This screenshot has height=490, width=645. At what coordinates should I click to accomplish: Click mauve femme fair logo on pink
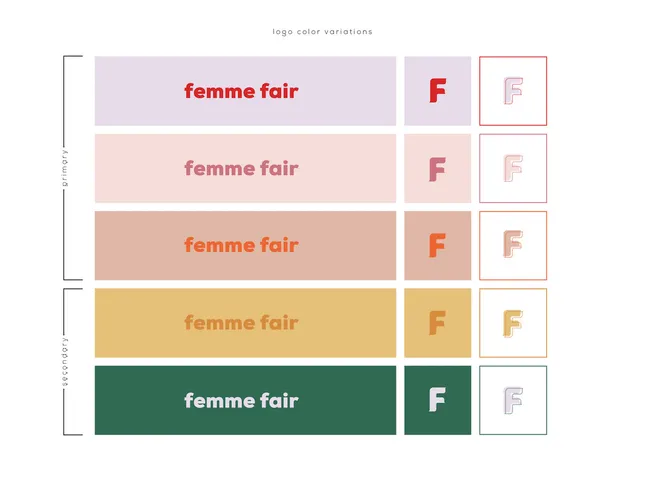pos(241,168)
